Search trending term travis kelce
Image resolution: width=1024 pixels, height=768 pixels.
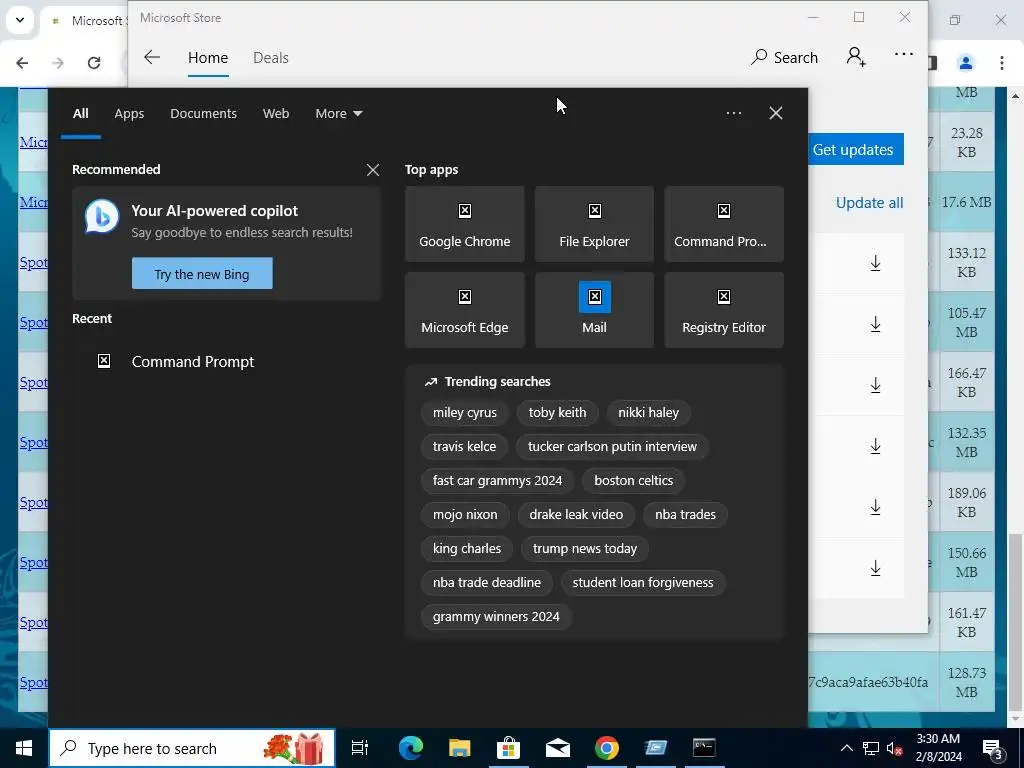(464, 447)
